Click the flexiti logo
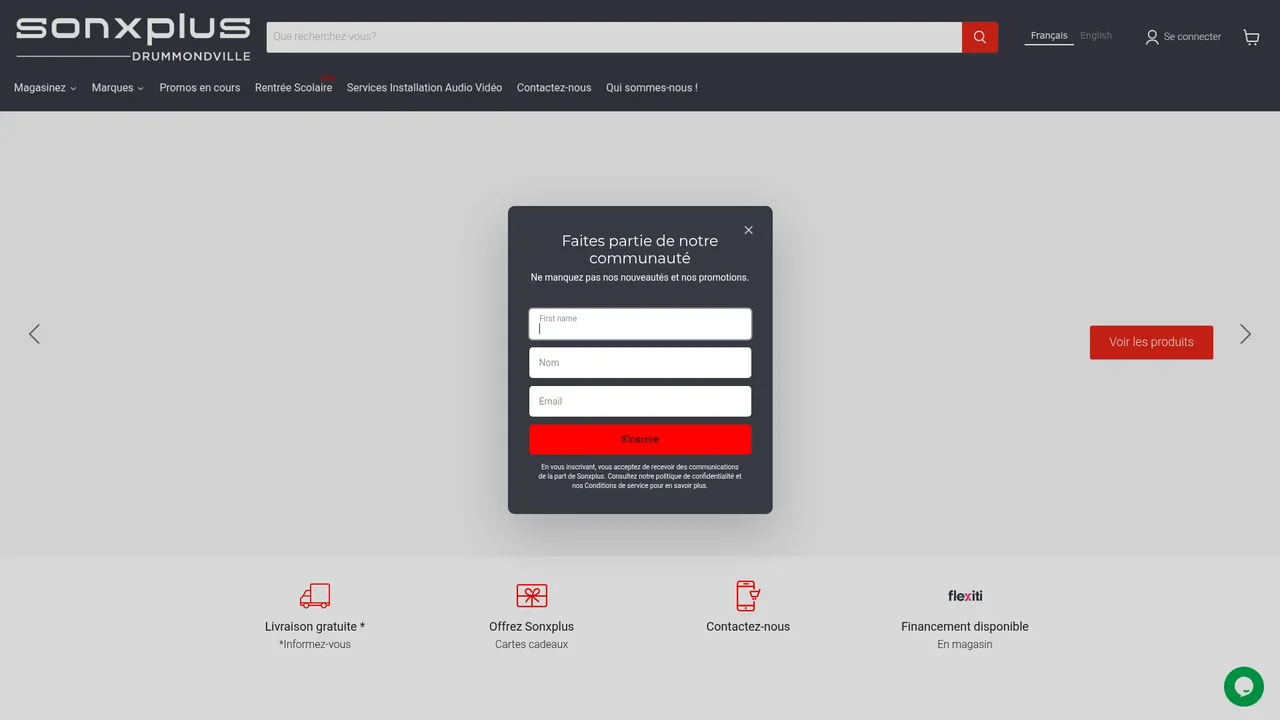 965,595
